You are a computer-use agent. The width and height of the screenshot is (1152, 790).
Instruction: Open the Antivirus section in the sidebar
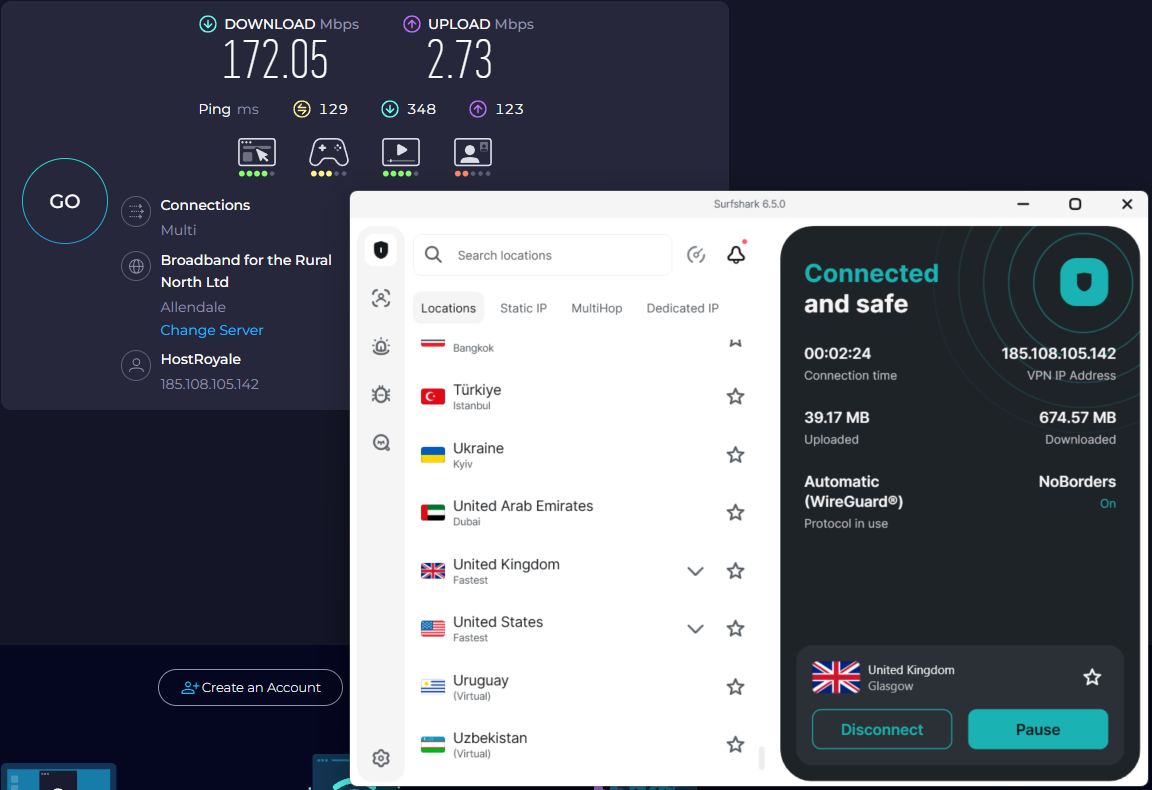(x=381, y=394)
